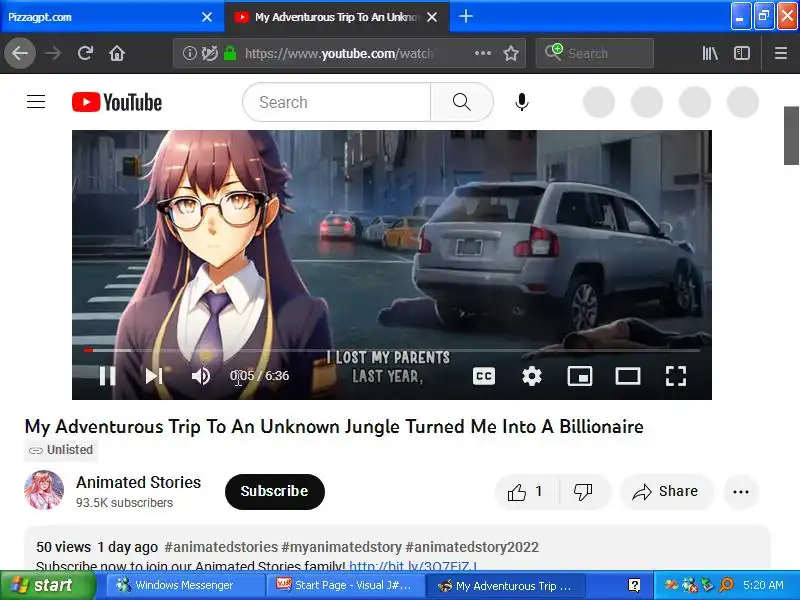Close the YouTube video tab
800x600 pixels.
[x=432, y=17]
